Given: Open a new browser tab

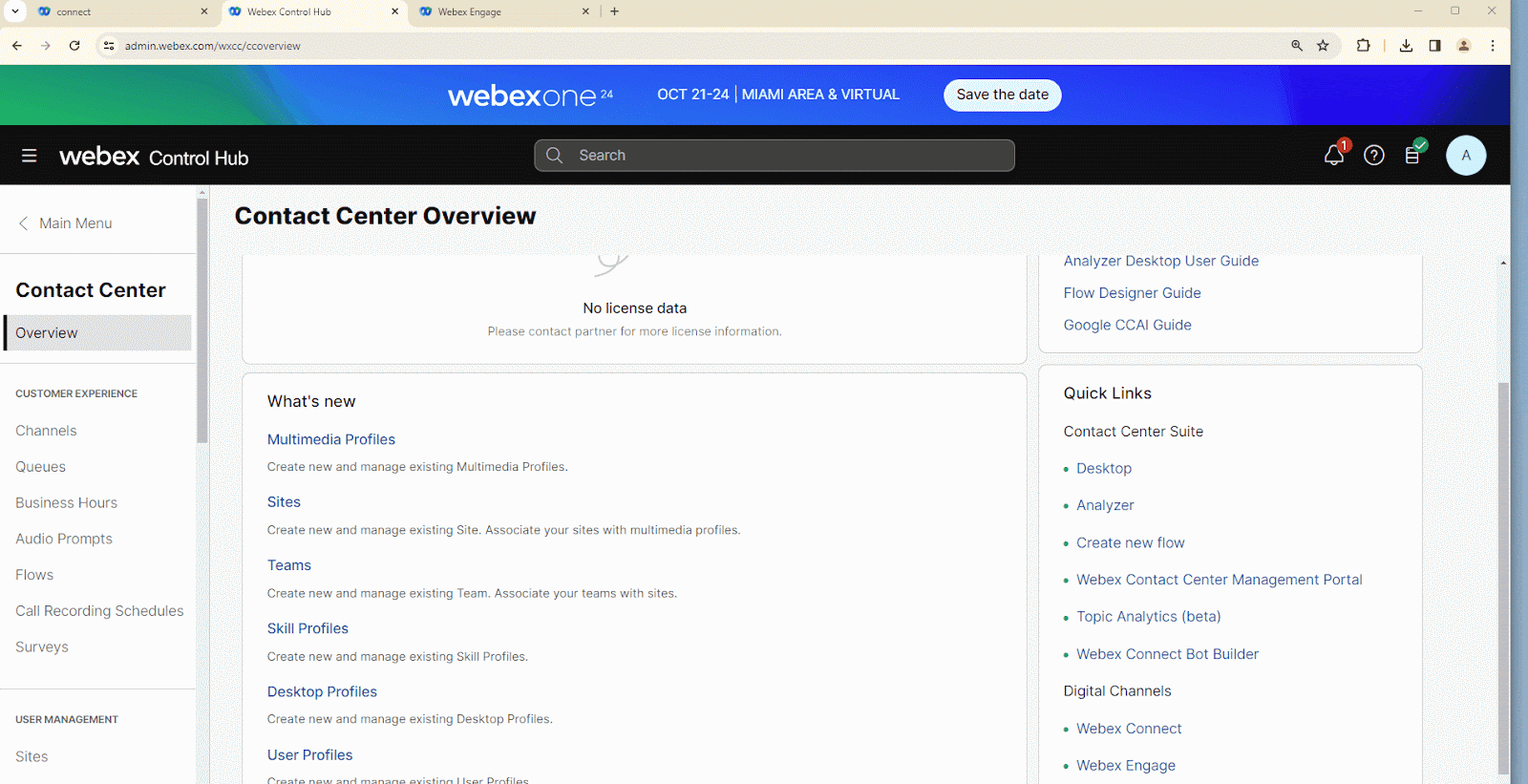Looking at the screenshot, I should (614, 11).
